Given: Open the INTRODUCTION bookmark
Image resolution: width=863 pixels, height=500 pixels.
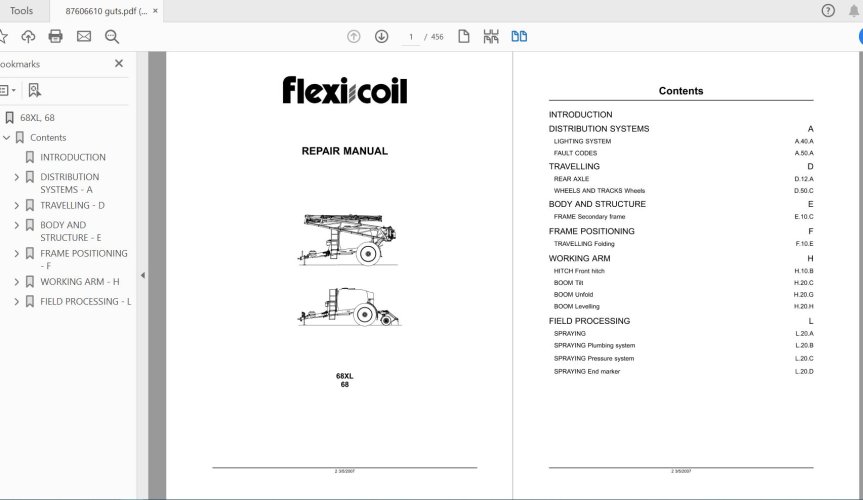Looking at the screenshot, I should click(73, 157).
